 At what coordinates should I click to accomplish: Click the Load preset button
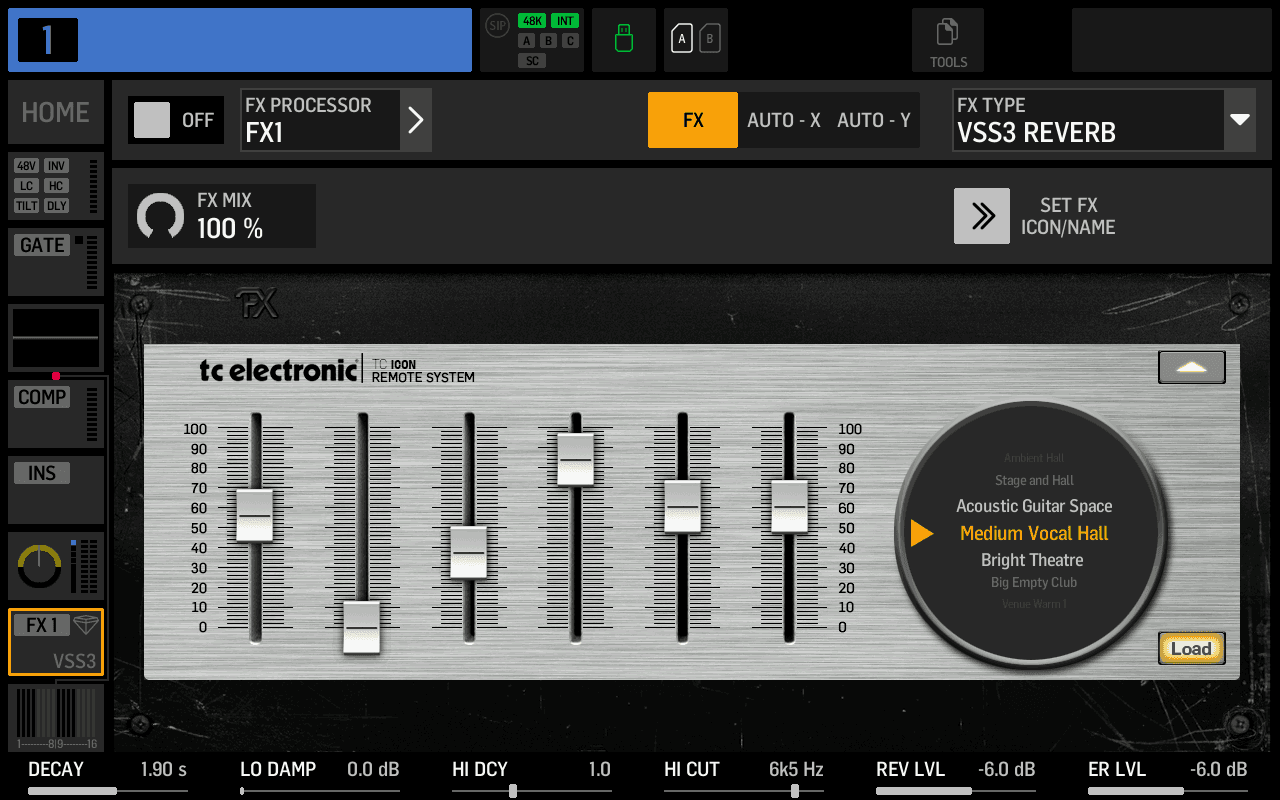pos(1192,649)
